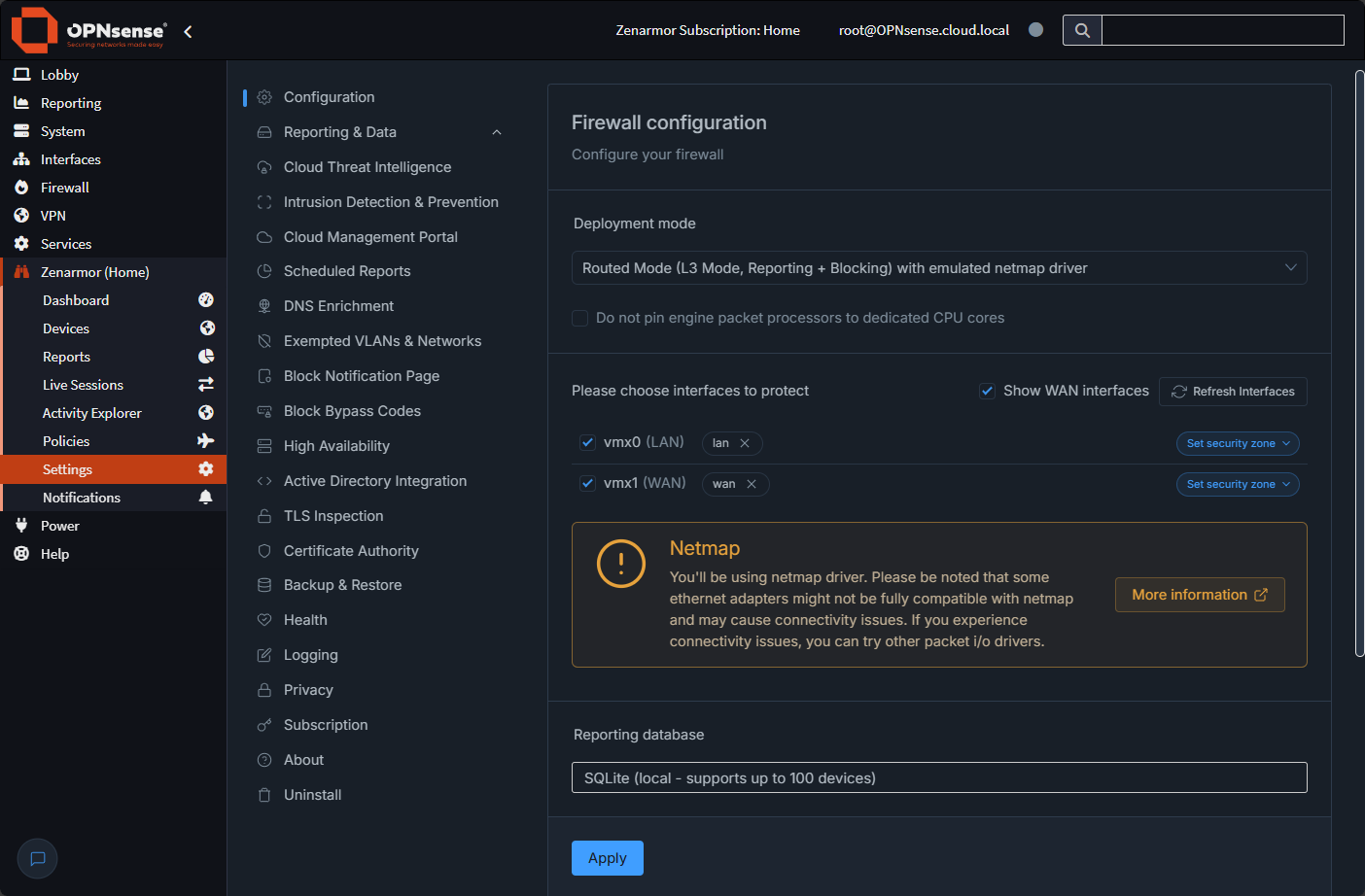Disable protection for vmx1 WAN interface
Screen dimensions: 1365x896
point(587,483)
